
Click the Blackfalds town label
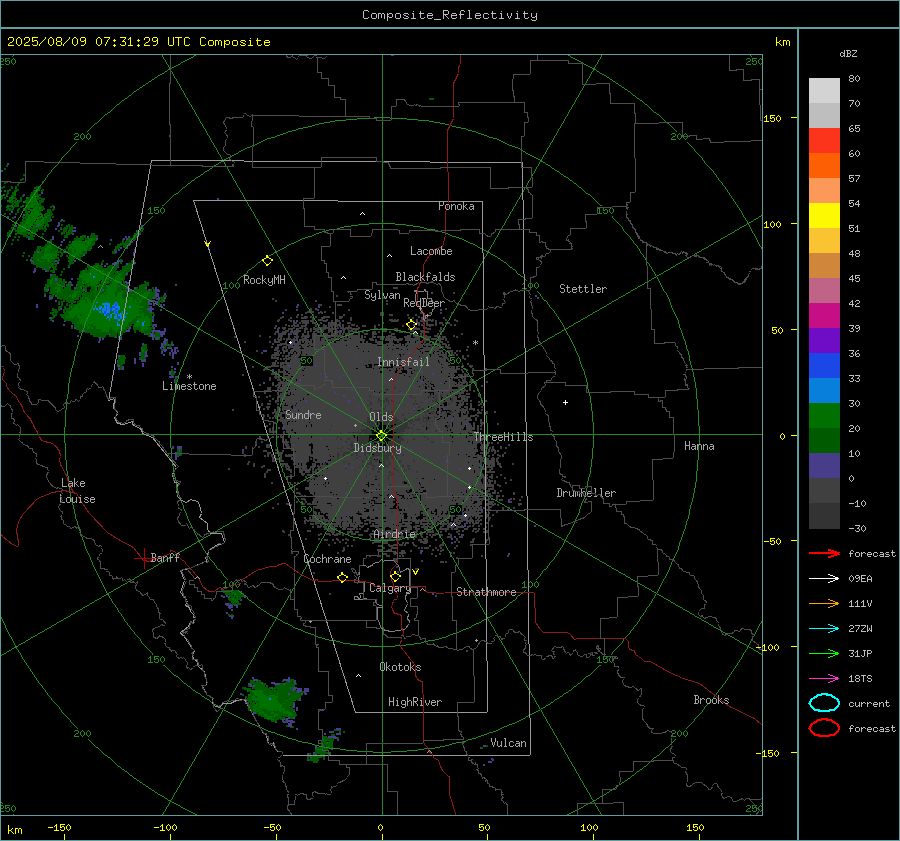425,277
